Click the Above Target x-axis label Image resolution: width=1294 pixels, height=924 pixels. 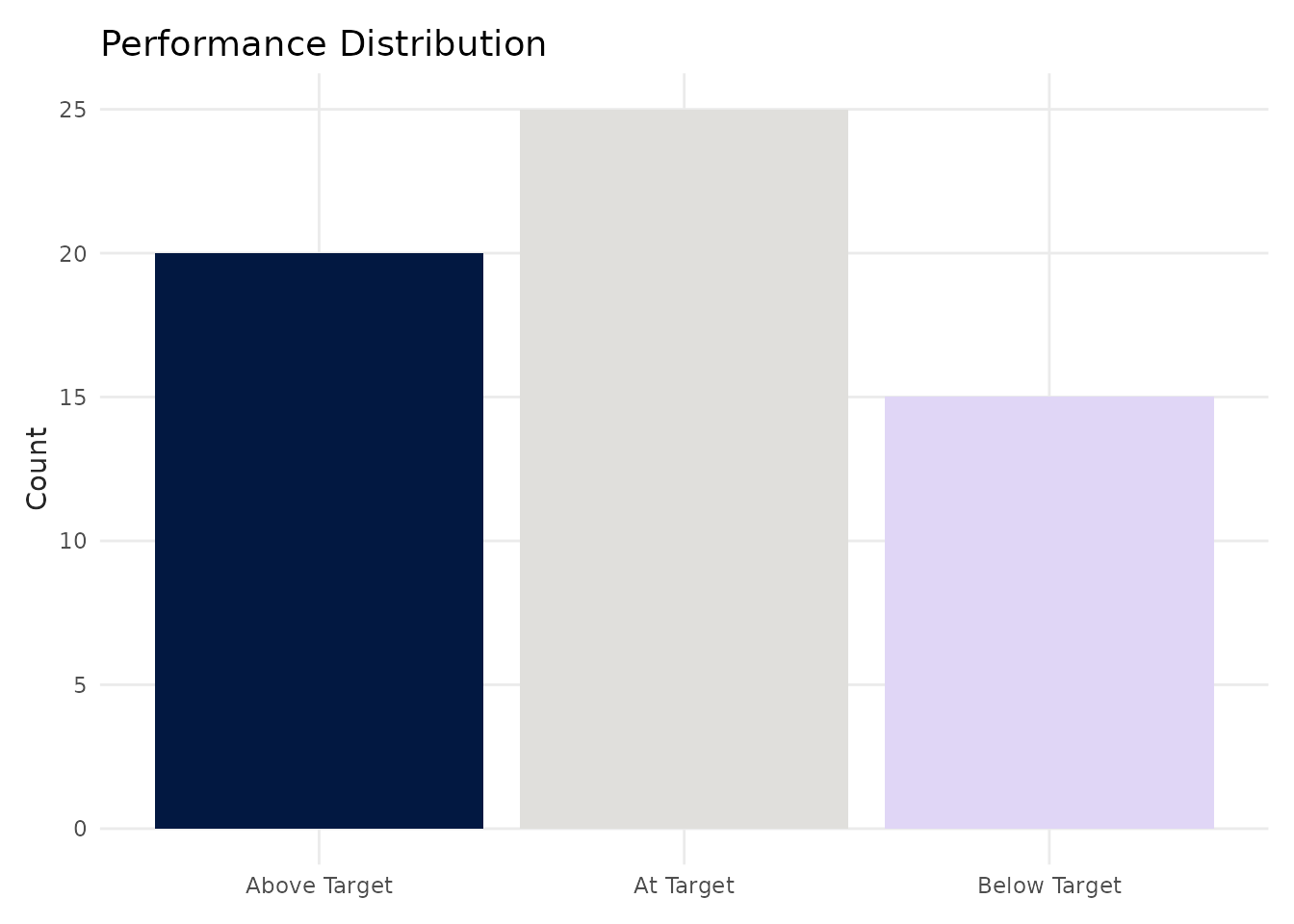(319, 885)
